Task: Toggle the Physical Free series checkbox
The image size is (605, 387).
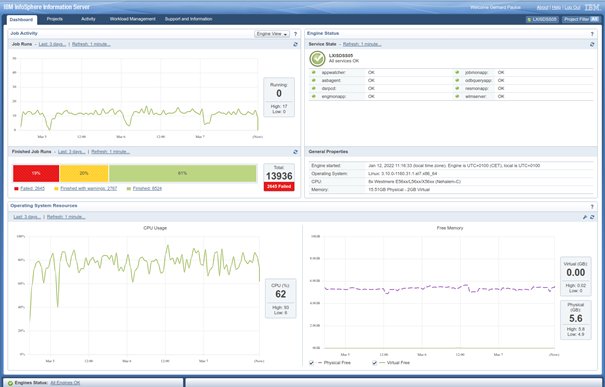Action: click(x=312, y=363)
